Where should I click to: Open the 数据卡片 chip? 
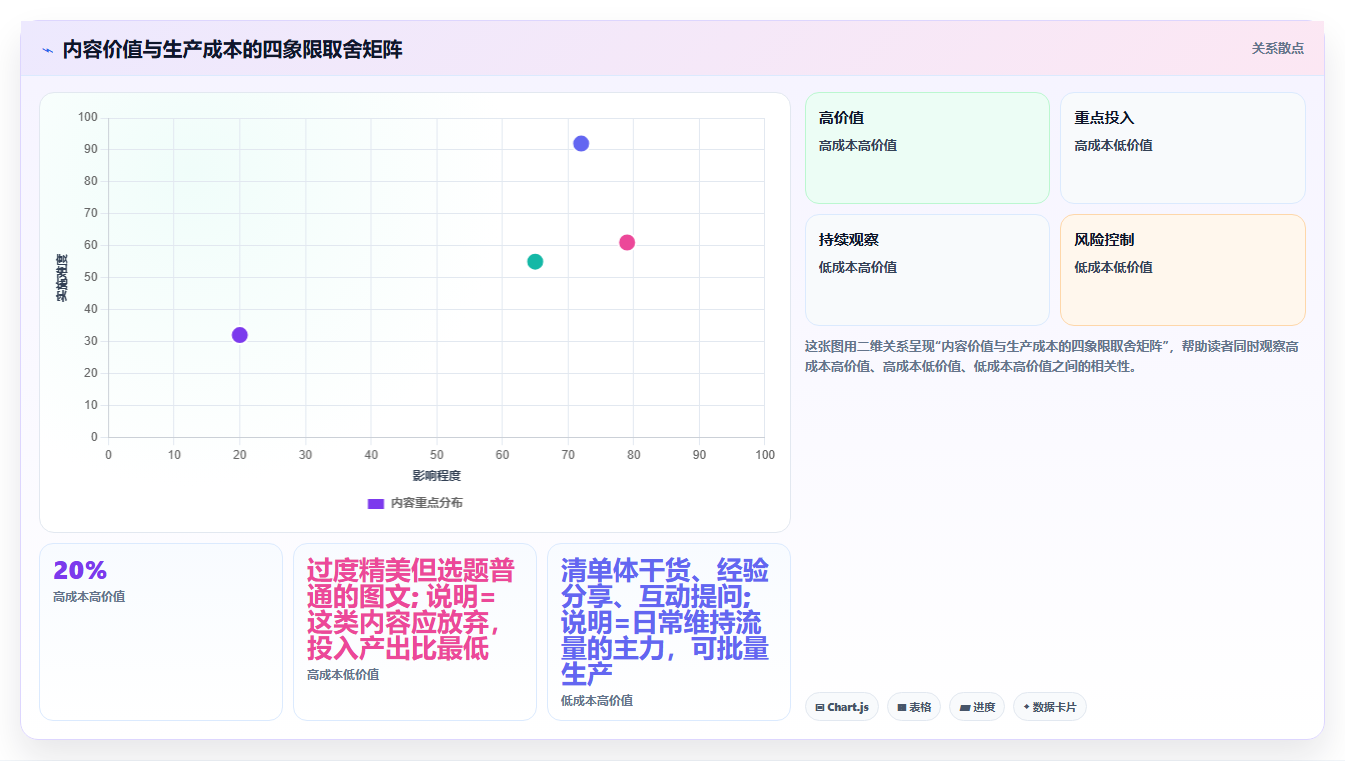pyautogui.click(x=1050, y=707)
